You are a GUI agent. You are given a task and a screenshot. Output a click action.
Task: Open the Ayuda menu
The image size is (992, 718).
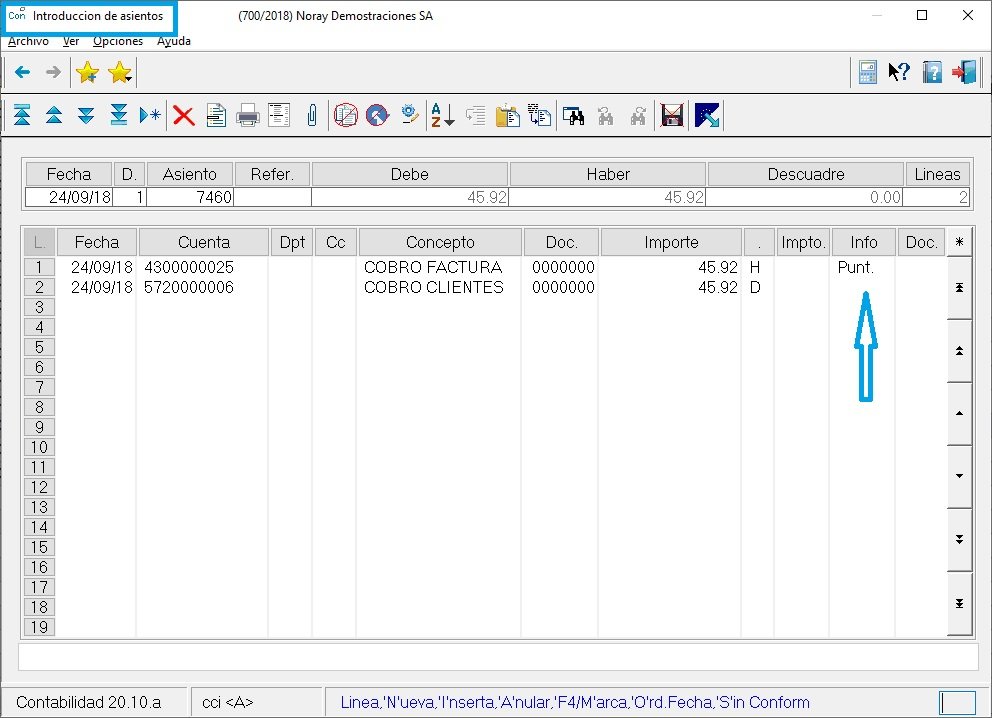point(174,41)
